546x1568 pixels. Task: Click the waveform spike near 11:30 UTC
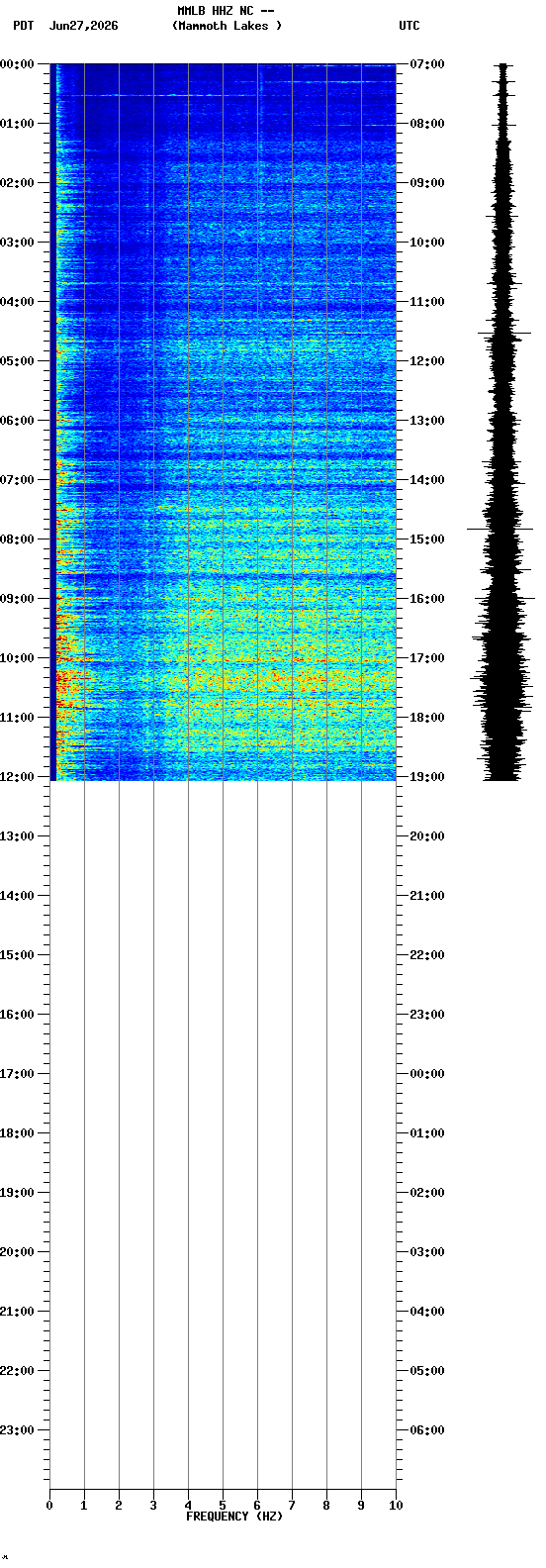[504, 334]
